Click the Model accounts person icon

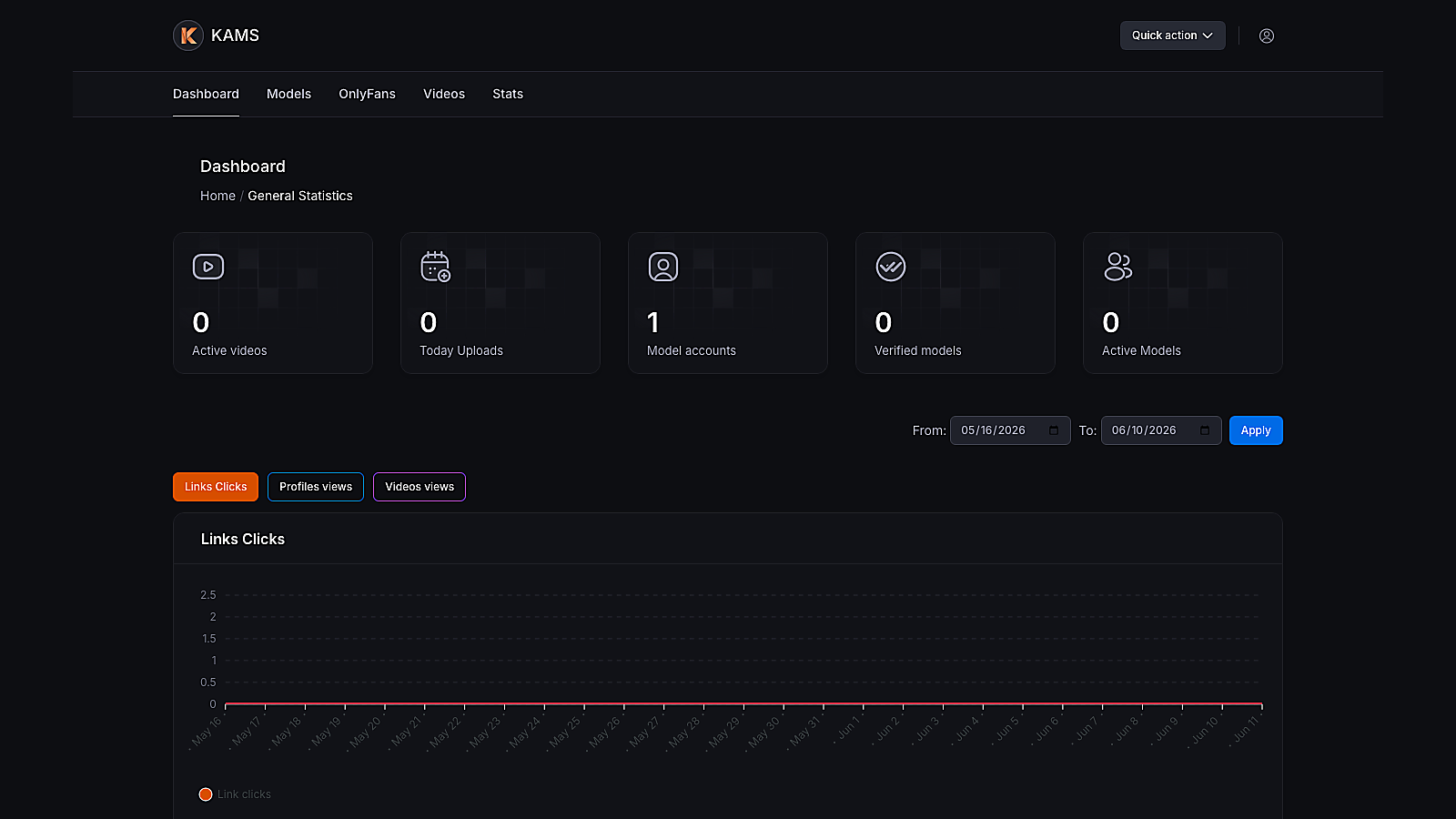(663, 267)
